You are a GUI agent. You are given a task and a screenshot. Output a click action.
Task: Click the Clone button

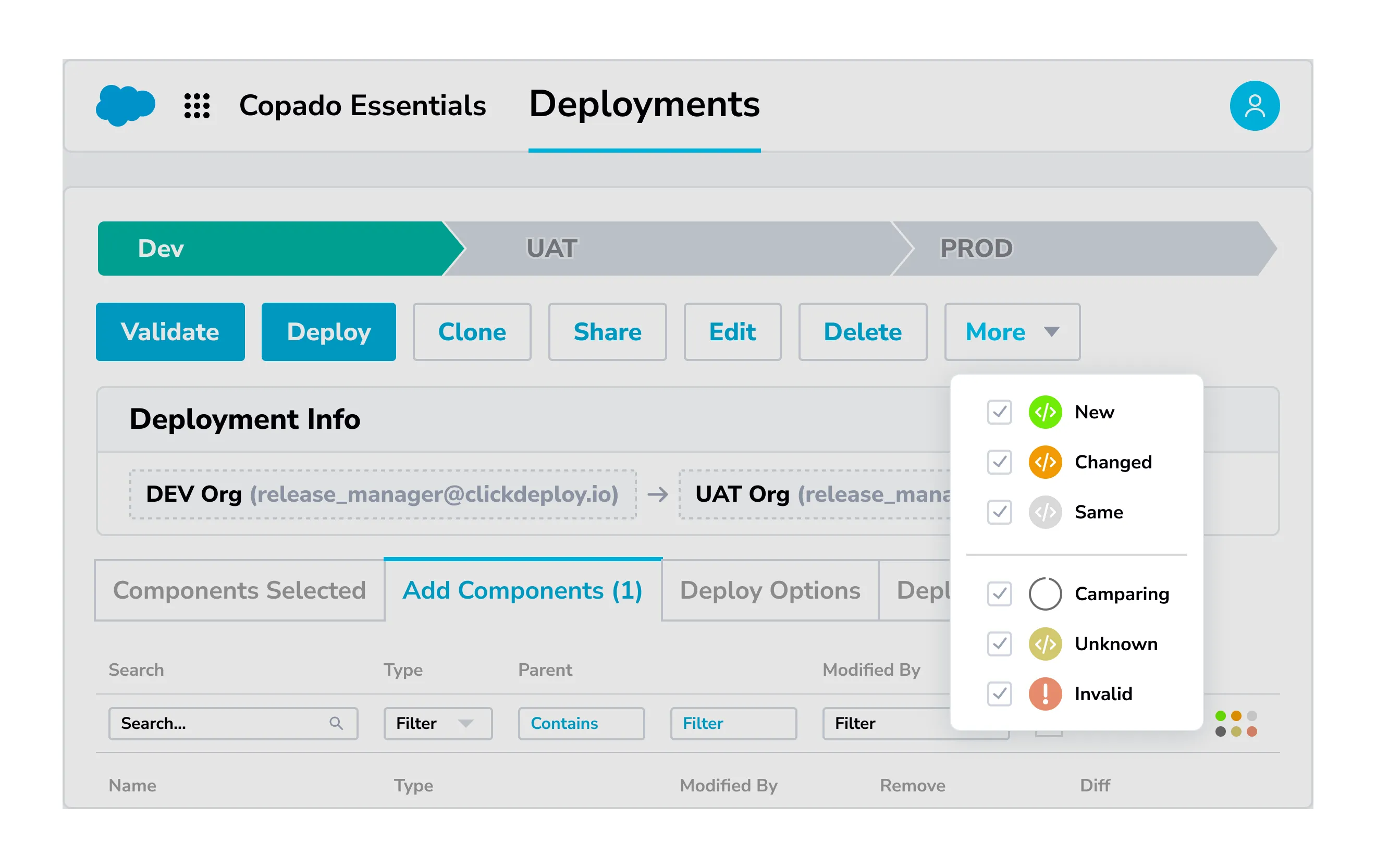[x=472, y=332]
